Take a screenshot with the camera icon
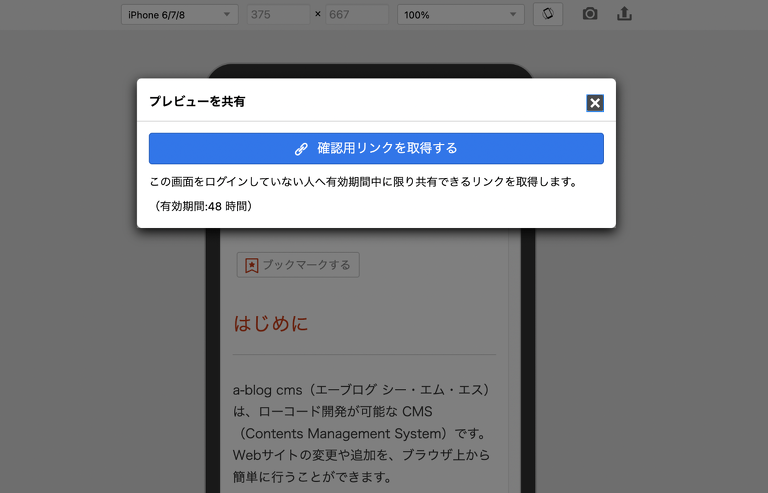Screen dimensions: 768x493 (x=590, y=14)
